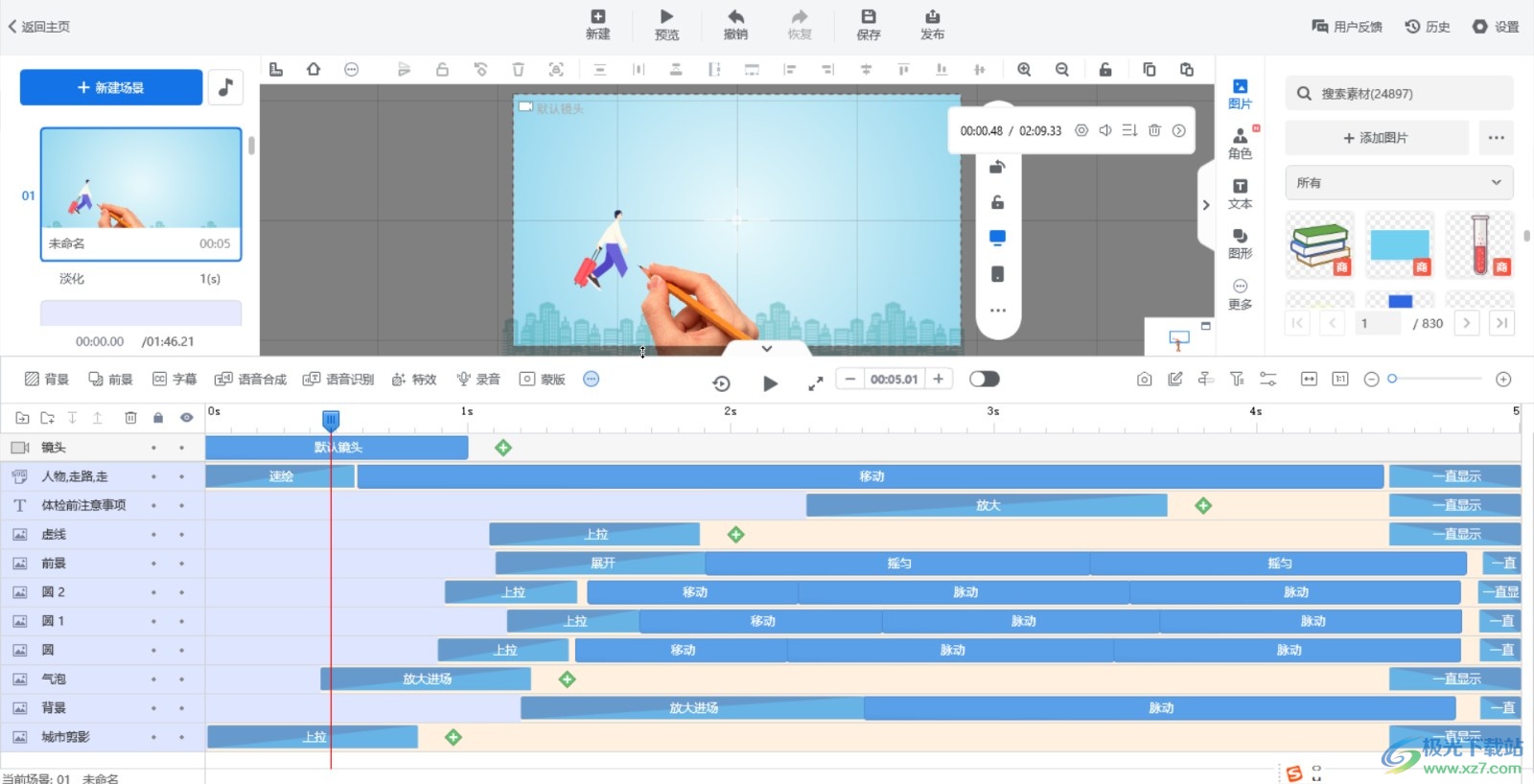Open 设置 settings
Viewport: 1534px width, 784px height.
tap(1496, 27)
